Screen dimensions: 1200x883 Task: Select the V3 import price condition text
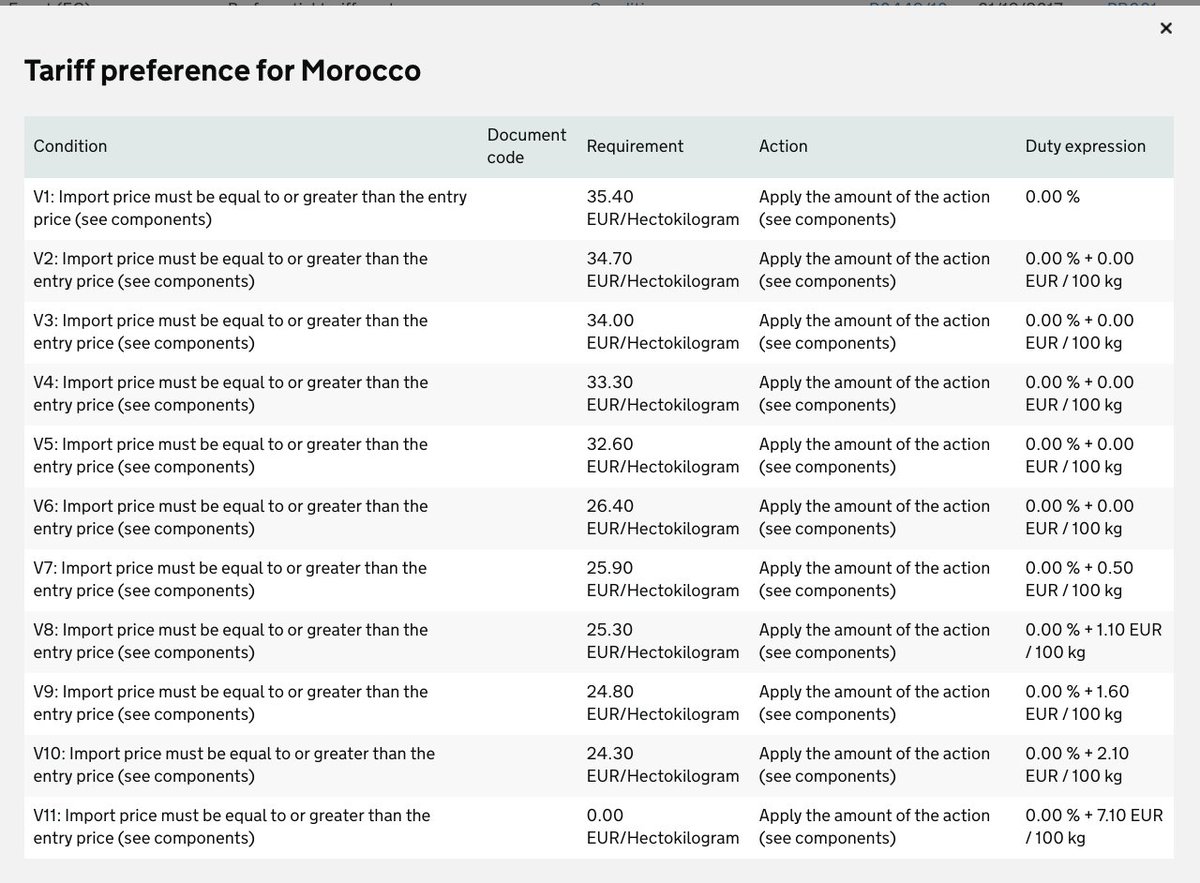230,332
